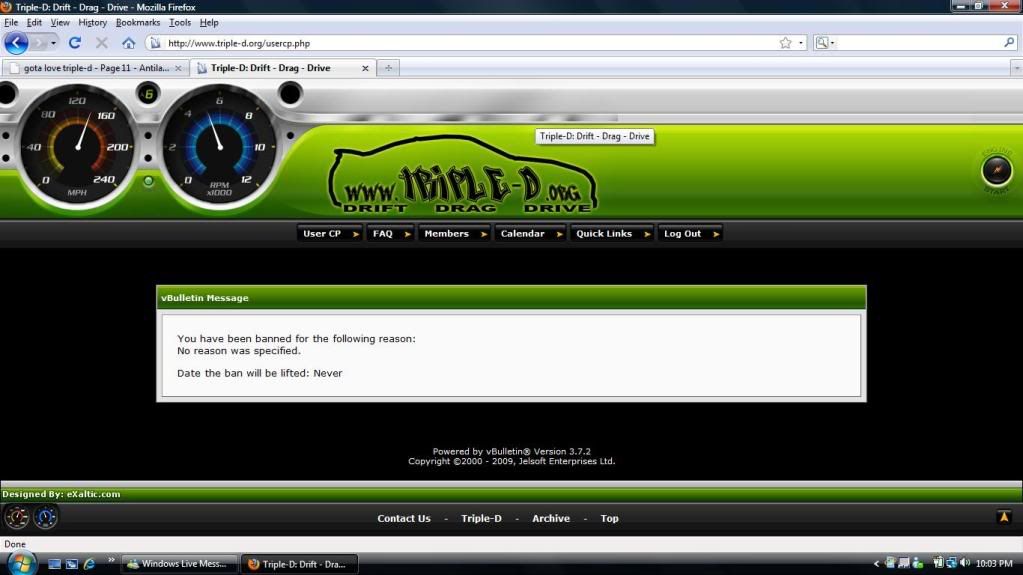Click the FAQ nav button
Screen dimensions: 1023x575
point(390,234)
